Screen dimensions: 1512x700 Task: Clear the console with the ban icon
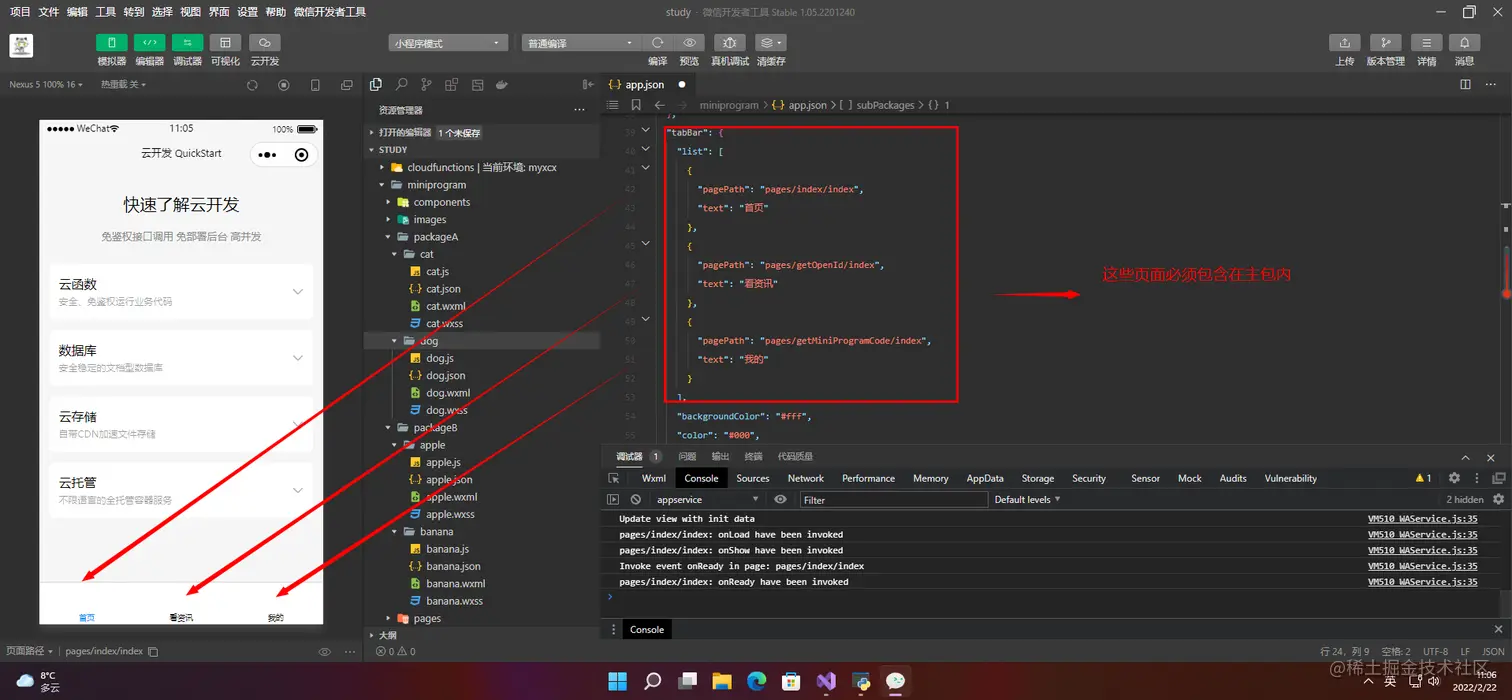[x=635, y=499]
